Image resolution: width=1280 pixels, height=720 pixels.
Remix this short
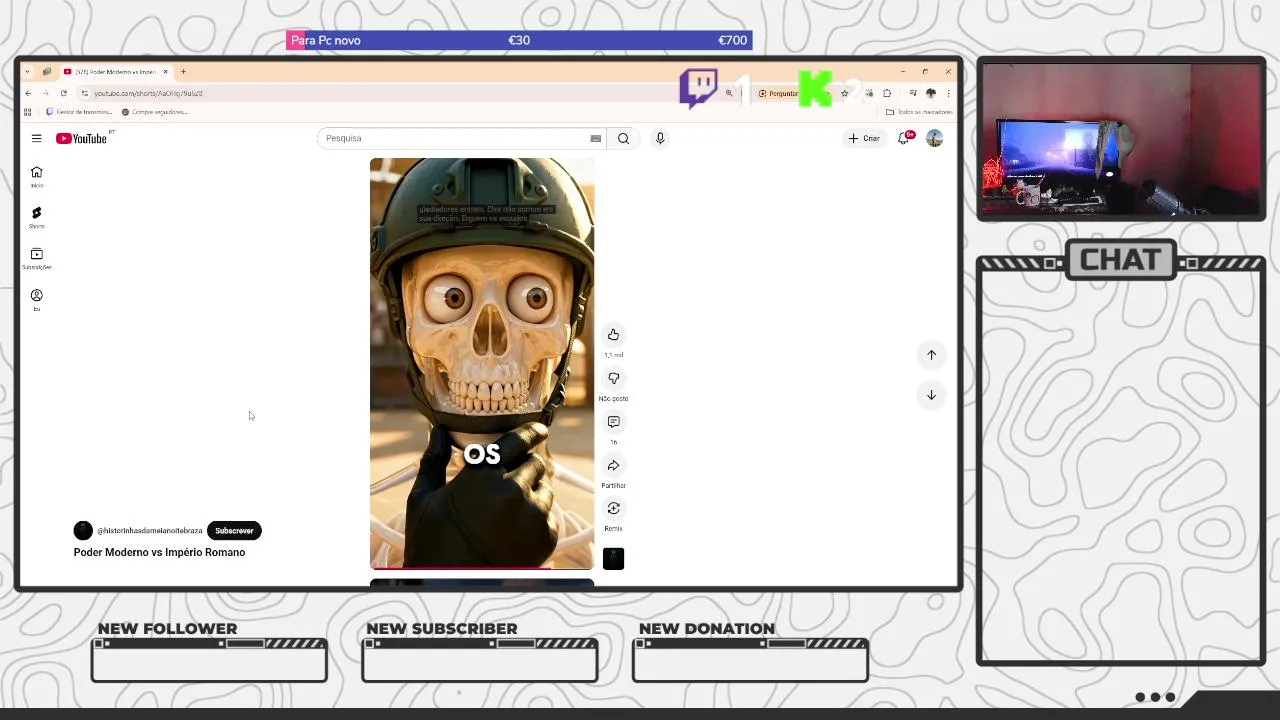613,508
